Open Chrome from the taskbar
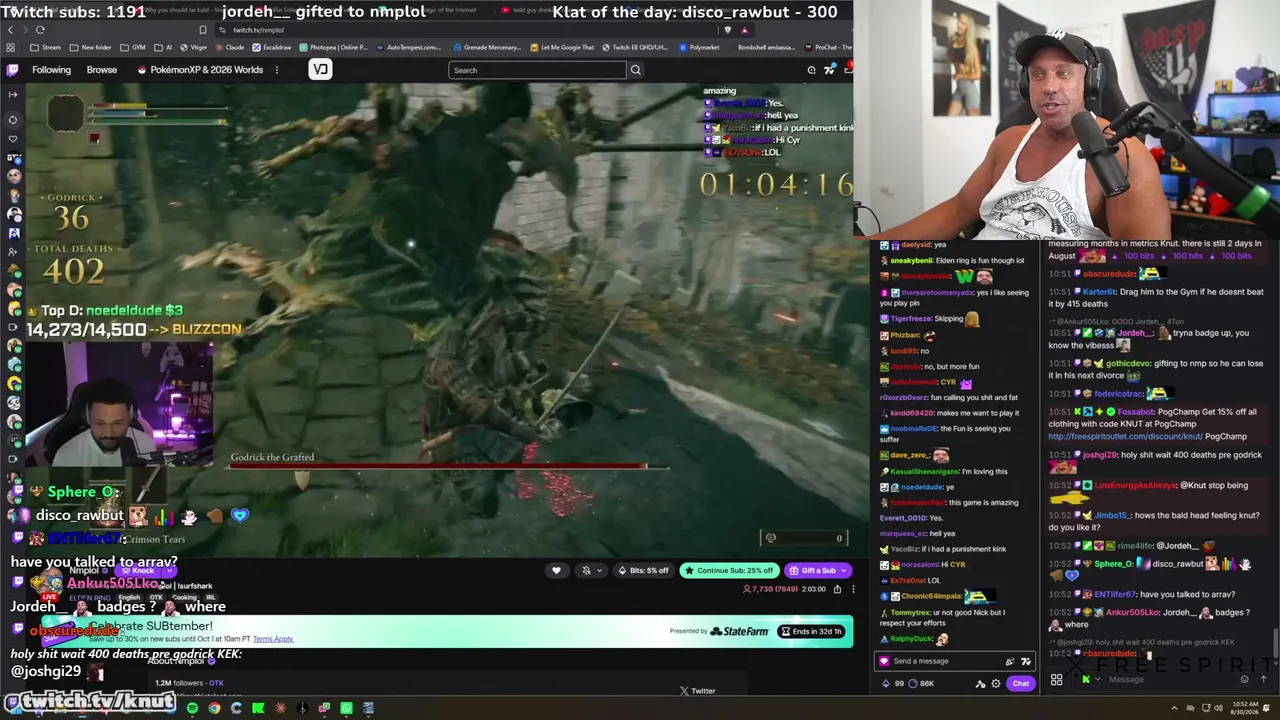 (214, 708)
